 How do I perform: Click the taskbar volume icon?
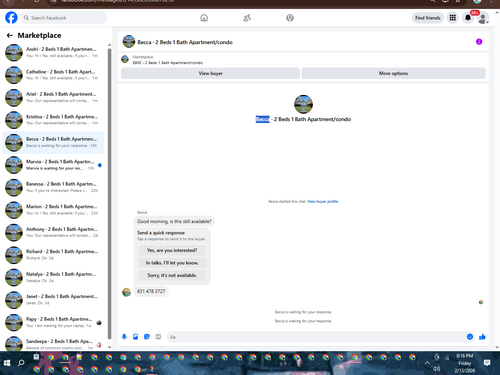(436, 369)
